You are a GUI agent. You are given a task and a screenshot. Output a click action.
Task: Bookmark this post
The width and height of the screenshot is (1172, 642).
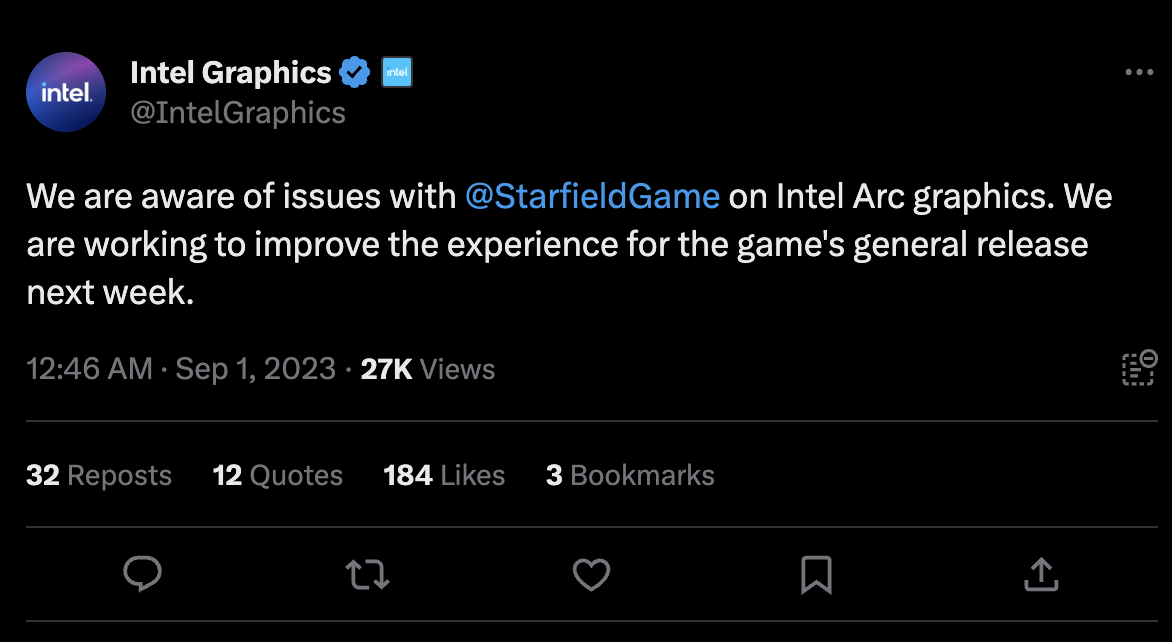pyautogui.click(x=816, y=574)
